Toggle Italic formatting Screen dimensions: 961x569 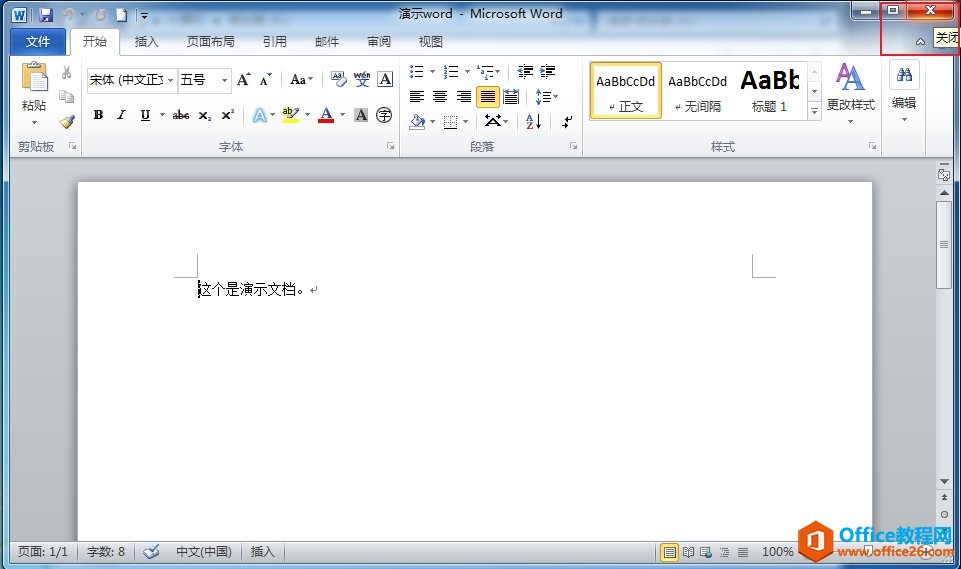(121, 115)
